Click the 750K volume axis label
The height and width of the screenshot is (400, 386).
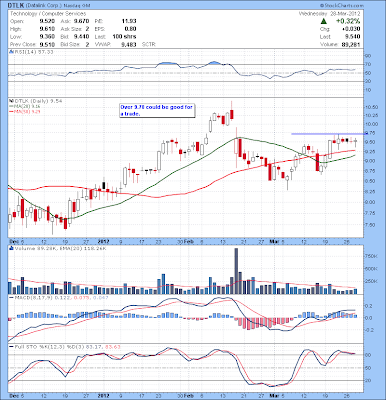(x=372, y=257)
